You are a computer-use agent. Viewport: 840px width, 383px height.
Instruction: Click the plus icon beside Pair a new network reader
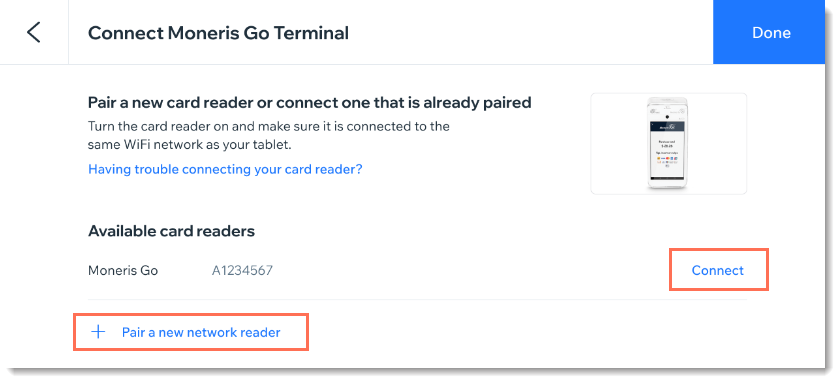(x=98, y=332)
